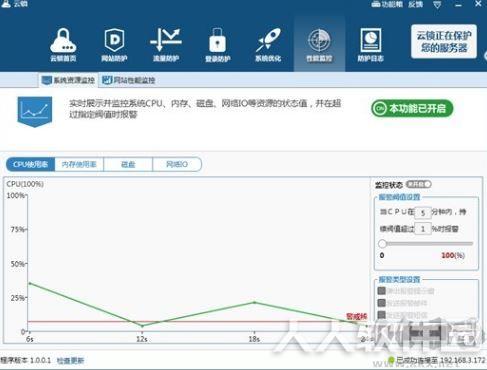
Task: Select the CPU使用率 chart tab
Action: [30, 164]
